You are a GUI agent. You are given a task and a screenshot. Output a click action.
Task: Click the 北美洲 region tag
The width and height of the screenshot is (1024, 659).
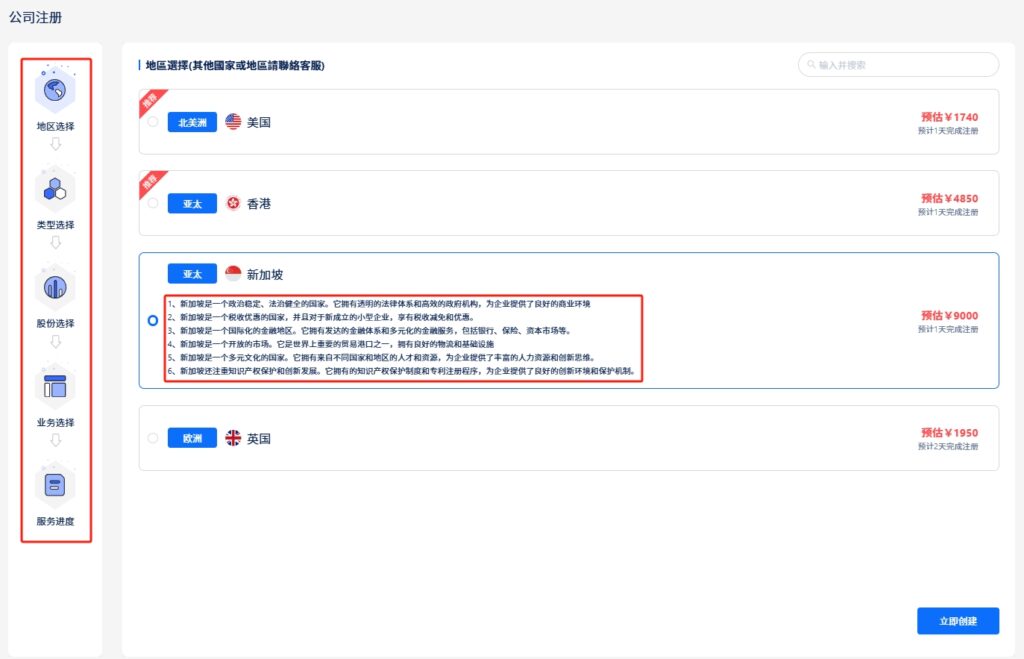pyautogui.click(x=192, y=122)
